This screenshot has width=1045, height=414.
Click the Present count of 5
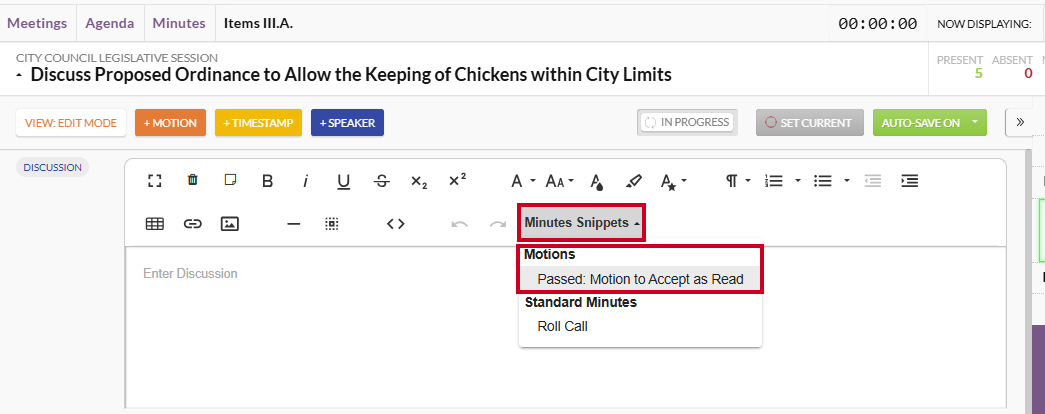tap(978, 73)
